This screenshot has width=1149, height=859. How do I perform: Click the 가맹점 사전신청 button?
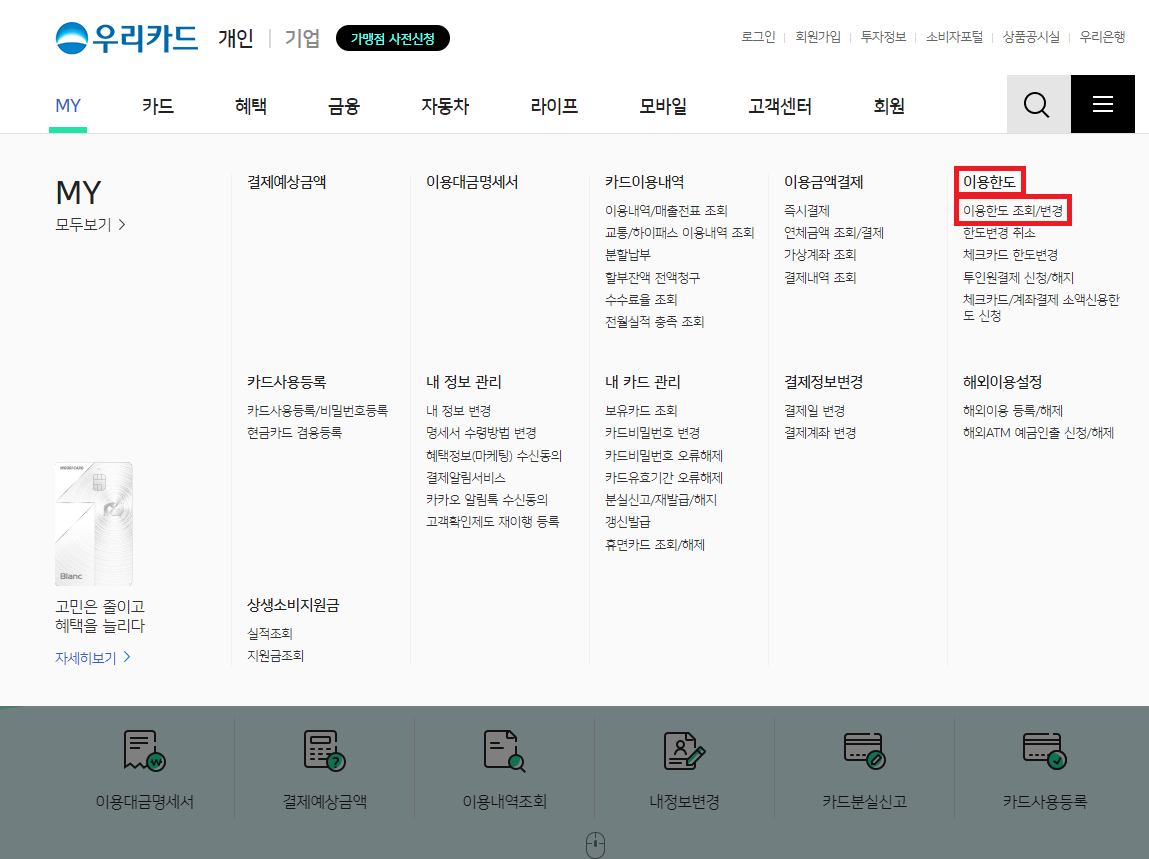(x=393, y=37)
